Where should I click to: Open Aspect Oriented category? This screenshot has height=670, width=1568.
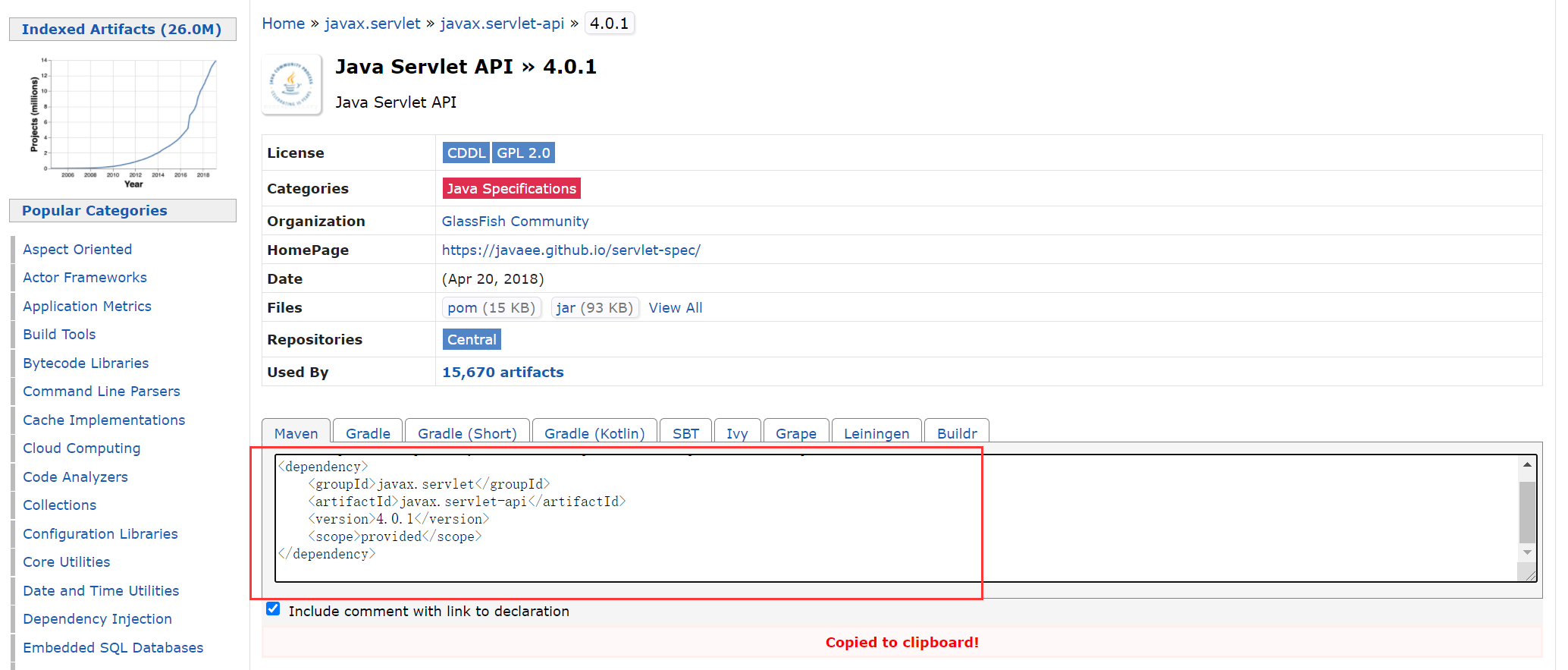coord(77,249)
